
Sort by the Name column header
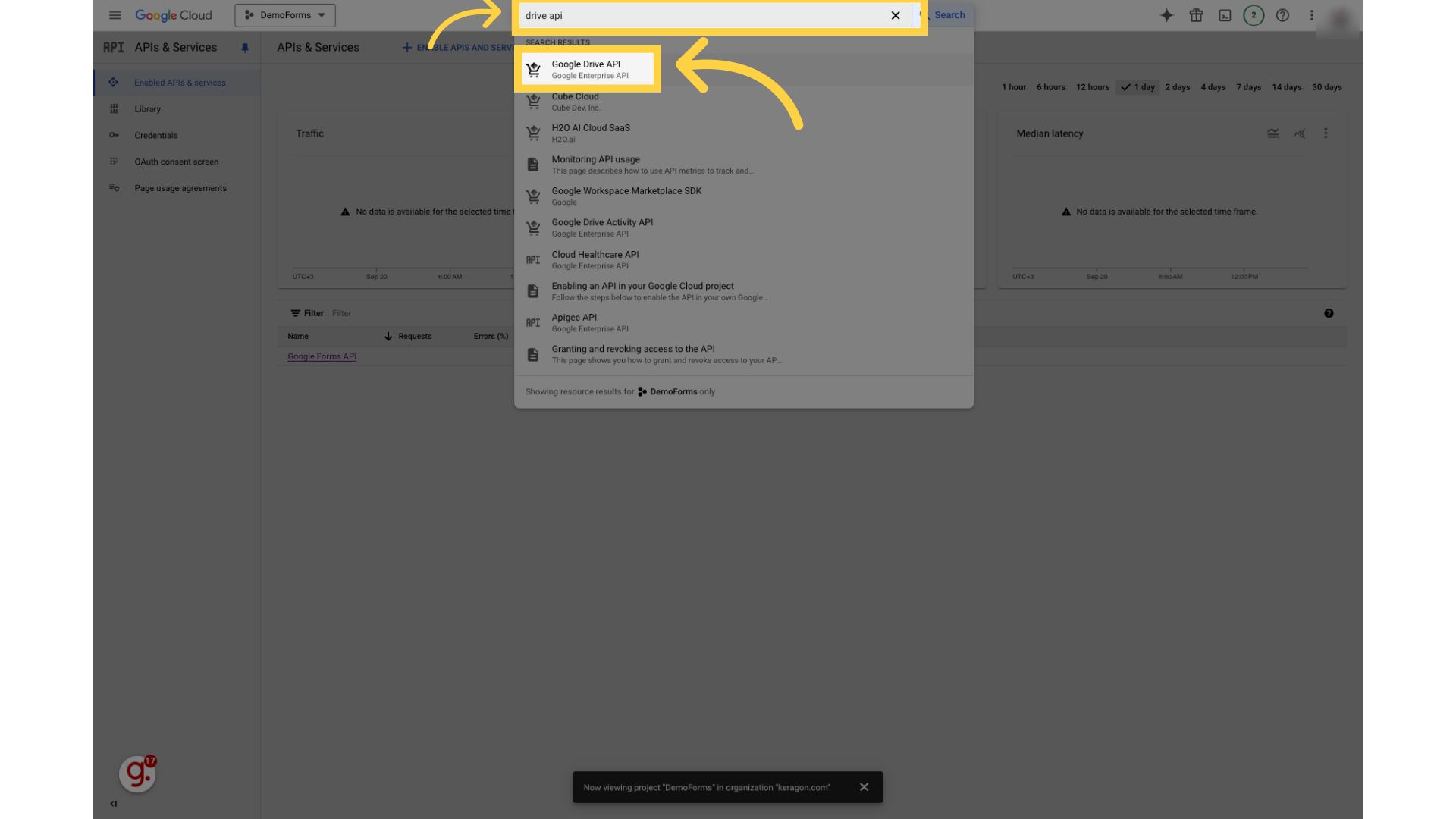click(298, 337)
